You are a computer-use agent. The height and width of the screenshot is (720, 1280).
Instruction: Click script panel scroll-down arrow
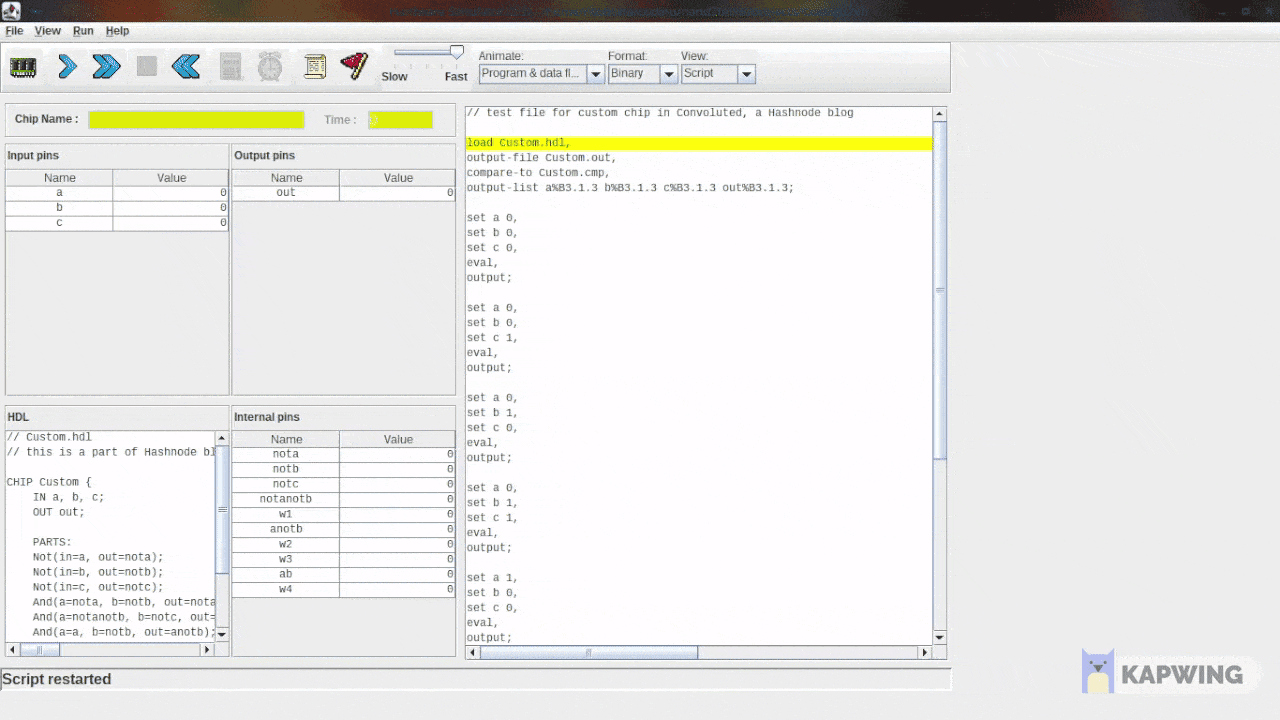pyautogui.click(x=939, y=637)
